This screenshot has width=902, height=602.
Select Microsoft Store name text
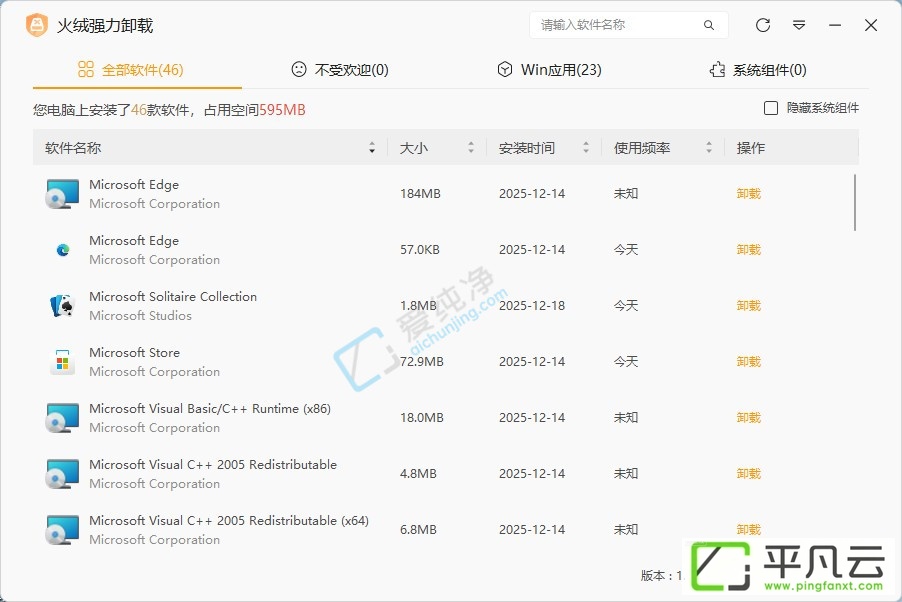(135, 352)
